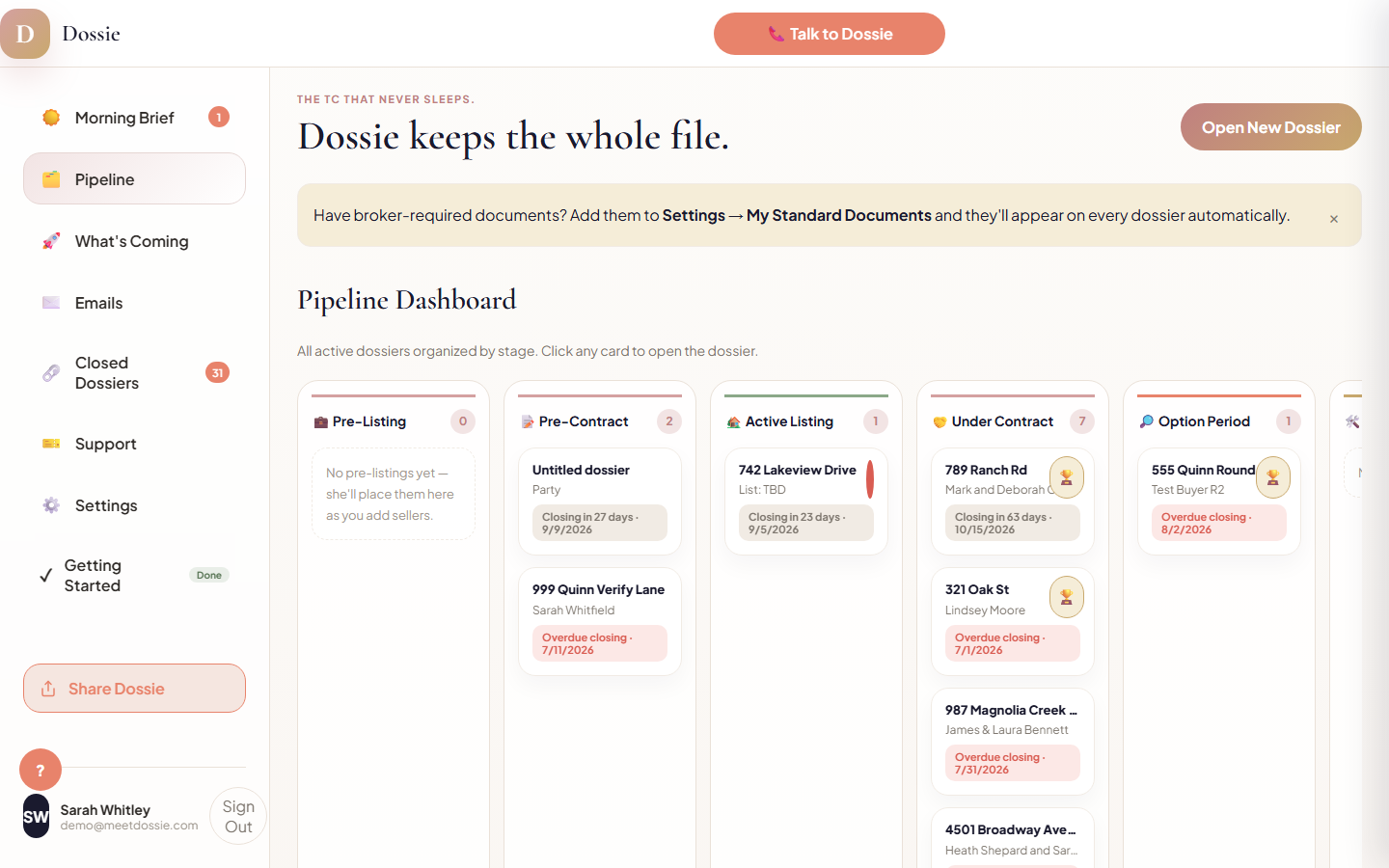Click the Option Period count badge 1
Image resolution: width=1389 pixels, height=868 pixels.
pos(1289,421)
